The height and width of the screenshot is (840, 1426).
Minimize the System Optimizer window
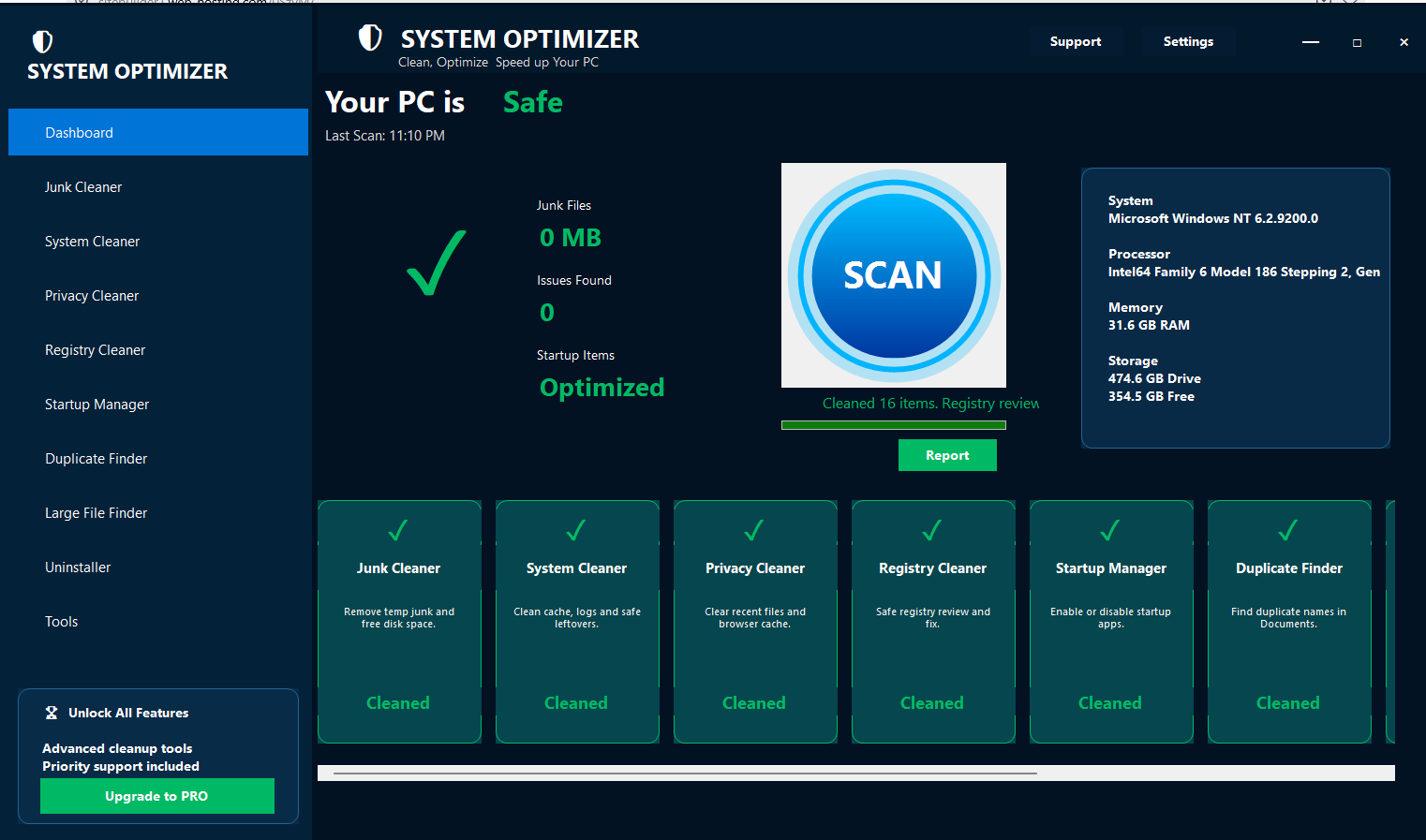coord(1311,42)
